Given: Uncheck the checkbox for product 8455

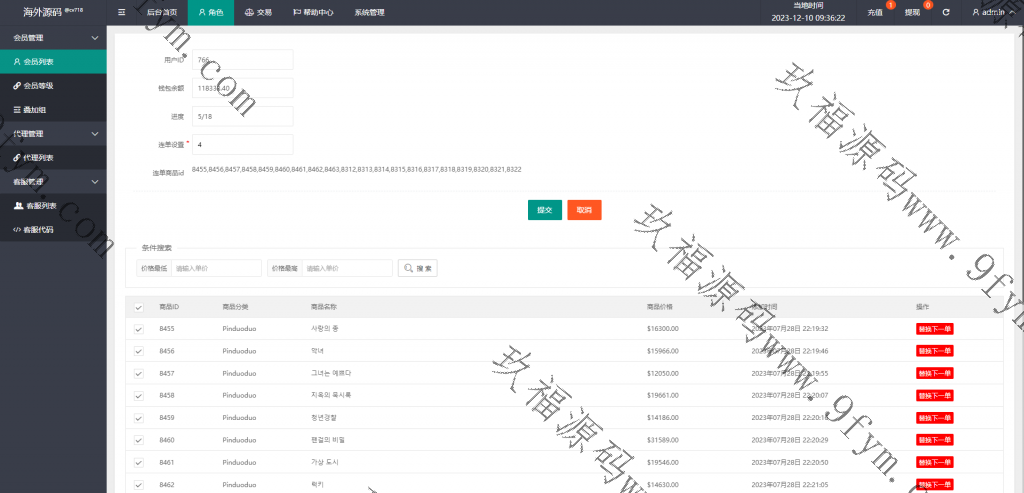Looking at the screenshot, I should [x=139, y=329].
